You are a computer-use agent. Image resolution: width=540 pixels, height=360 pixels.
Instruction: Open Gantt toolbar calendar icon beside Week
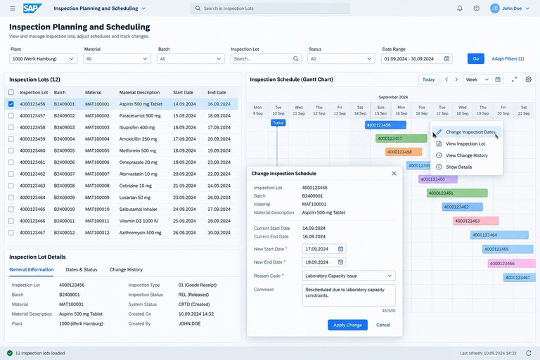(x=498, y=80)
